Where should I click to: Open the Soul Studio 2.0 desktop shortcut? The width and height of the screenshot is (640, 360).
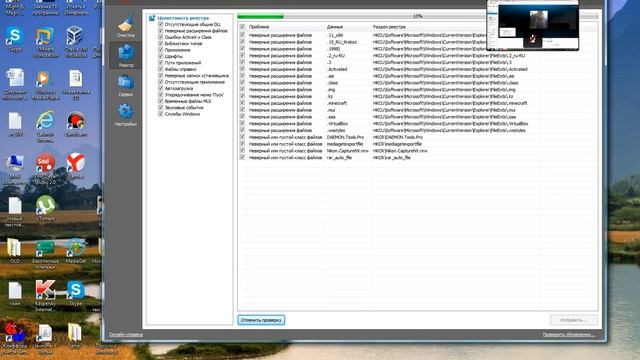(x=45, y=168)
